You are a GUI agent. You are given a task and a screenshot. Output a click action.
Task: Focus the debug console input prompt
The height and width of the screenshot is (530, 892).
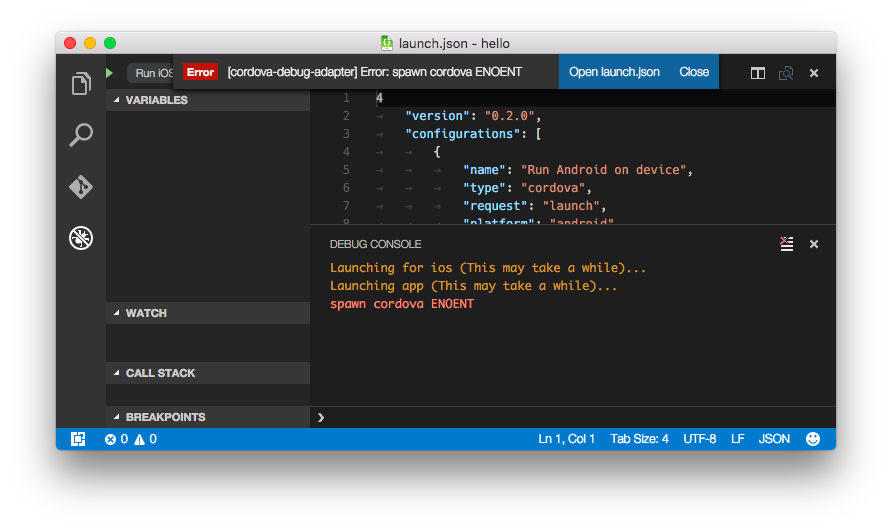575,417
